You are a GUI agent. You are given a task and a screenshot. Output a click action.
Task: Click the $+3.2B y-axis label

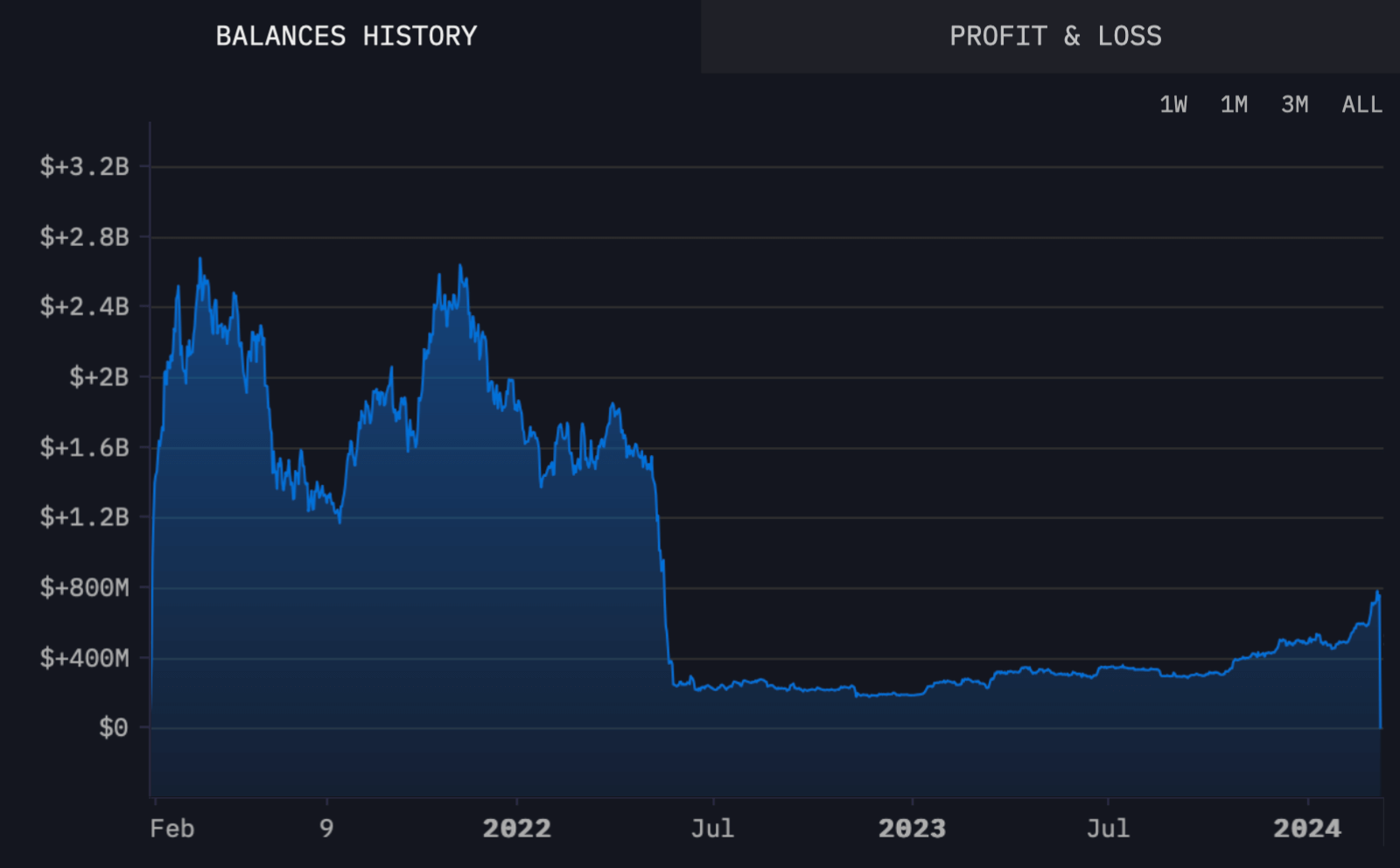pos(84,166)
